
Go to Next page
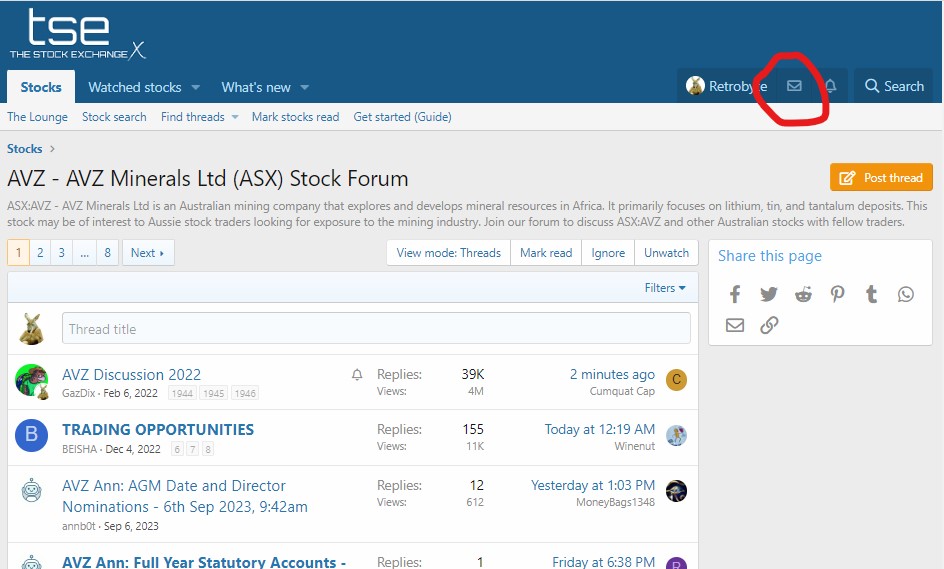tap(148, 253)
